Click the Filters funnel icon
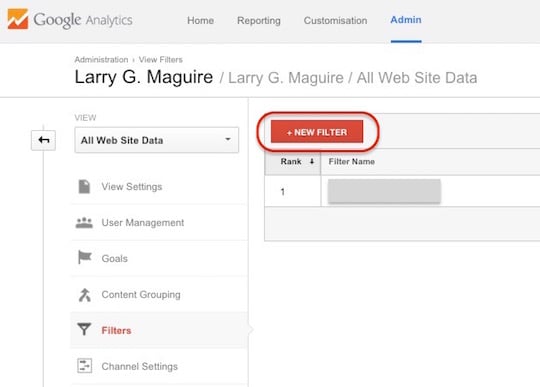The width and height of the screenshot is (540, 387). tap(84, 330)
